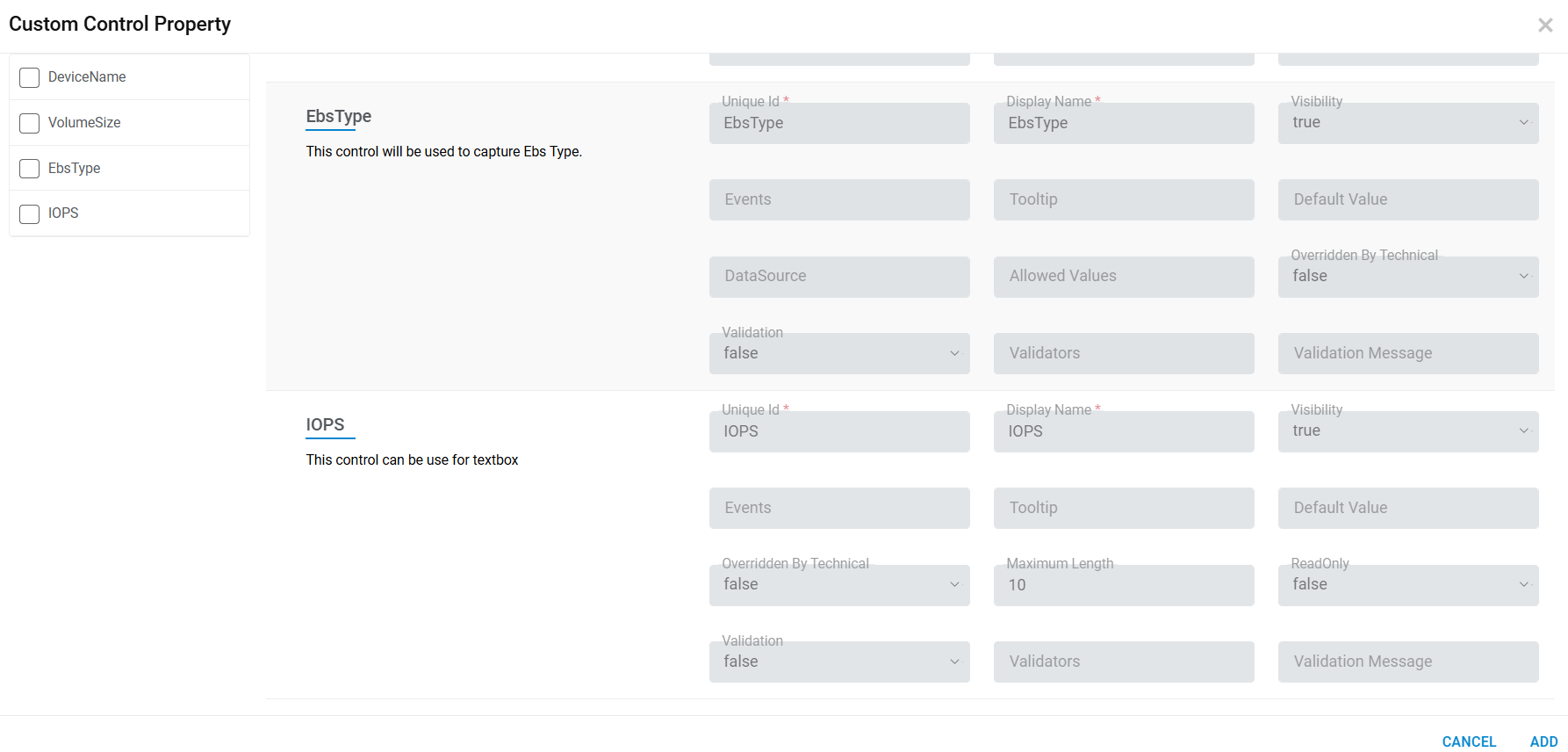Image resolution: width=1568 pixels, height=752 pixels.
Task: Open the IOPS ReadOnly dropdown
Action: (x=1407, y=585)
